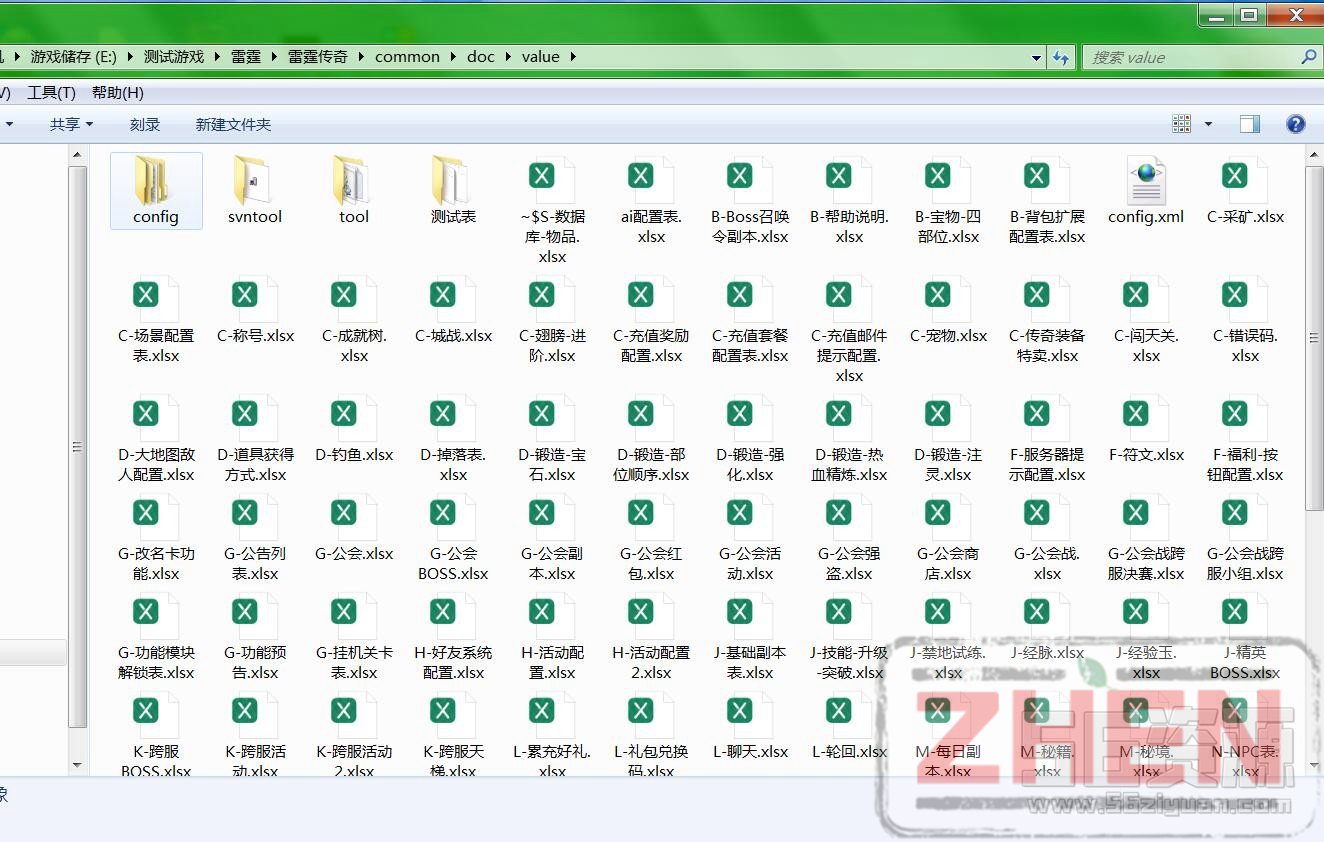Expand the 共享 dropdown menu
Screen dimensions: 1324x842
coord(71,124)
